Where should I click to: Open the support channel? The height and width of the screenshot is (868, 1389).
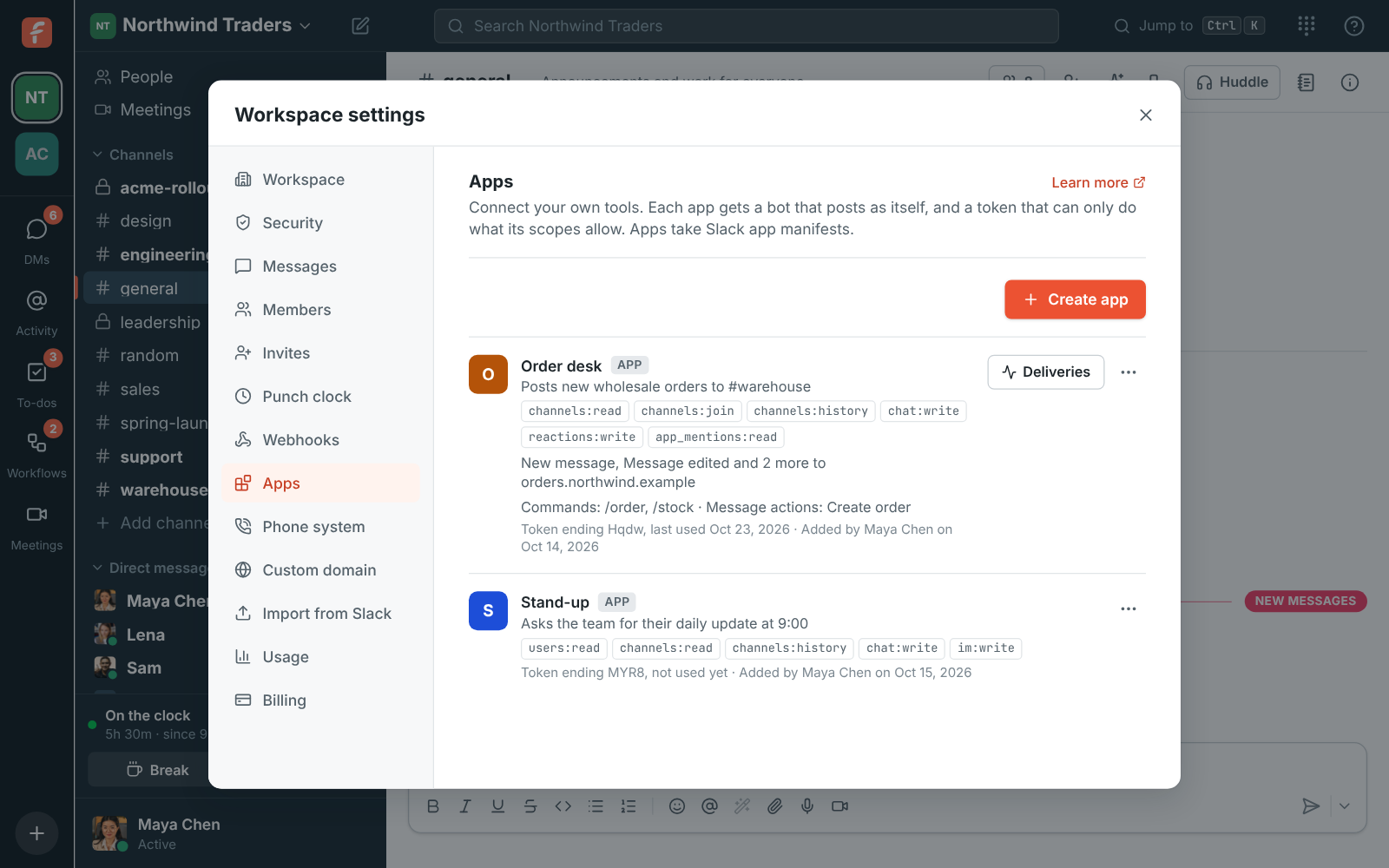(x=146, y=457)
